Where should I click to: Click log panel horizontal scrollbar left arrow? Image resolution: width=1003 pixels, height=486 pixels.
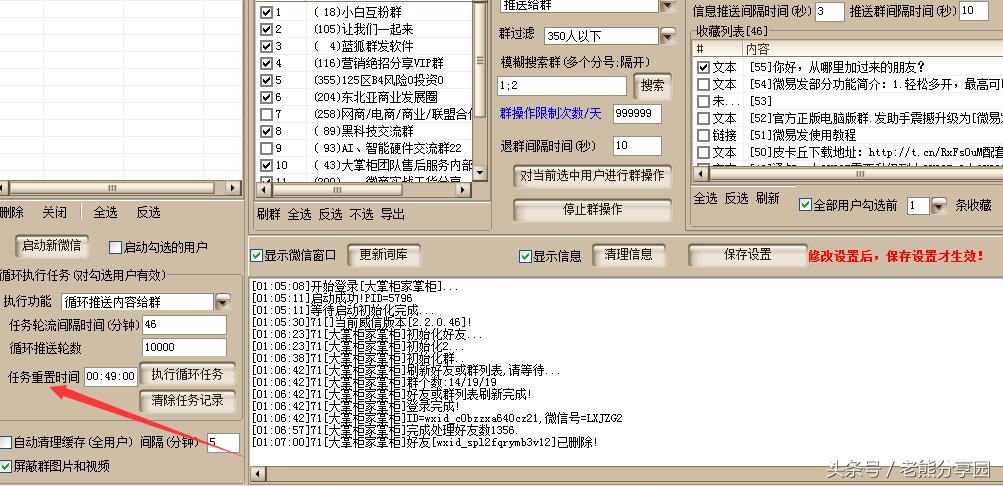[257, 474]
